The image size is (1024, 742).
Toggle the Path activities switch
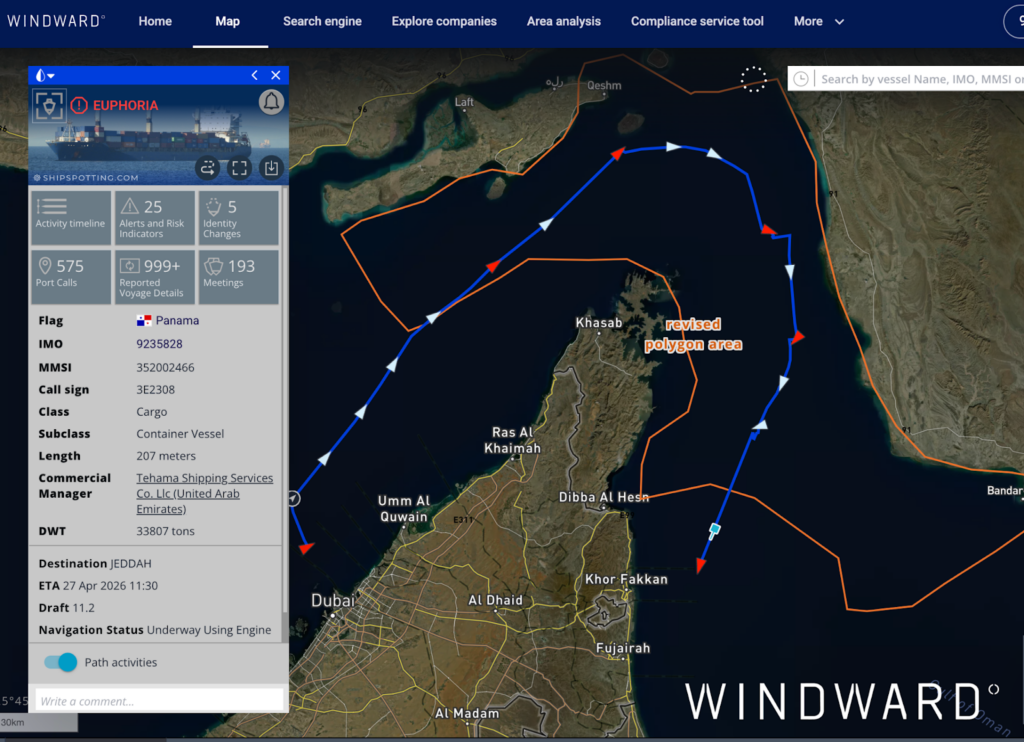[x=60, y=662]
